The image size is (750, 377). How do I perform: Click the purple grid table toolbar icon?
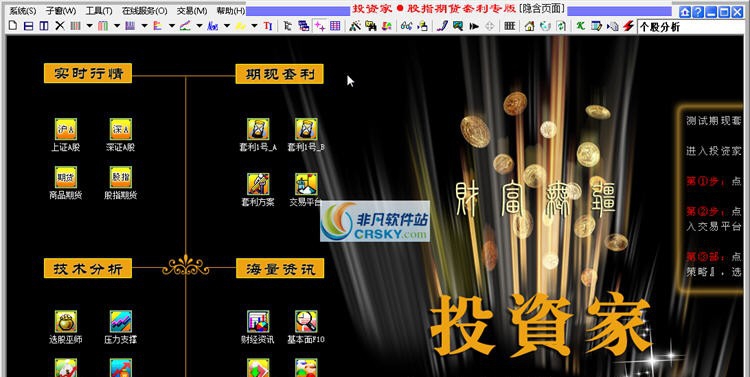pyautogui.click(x=335, y=26)
